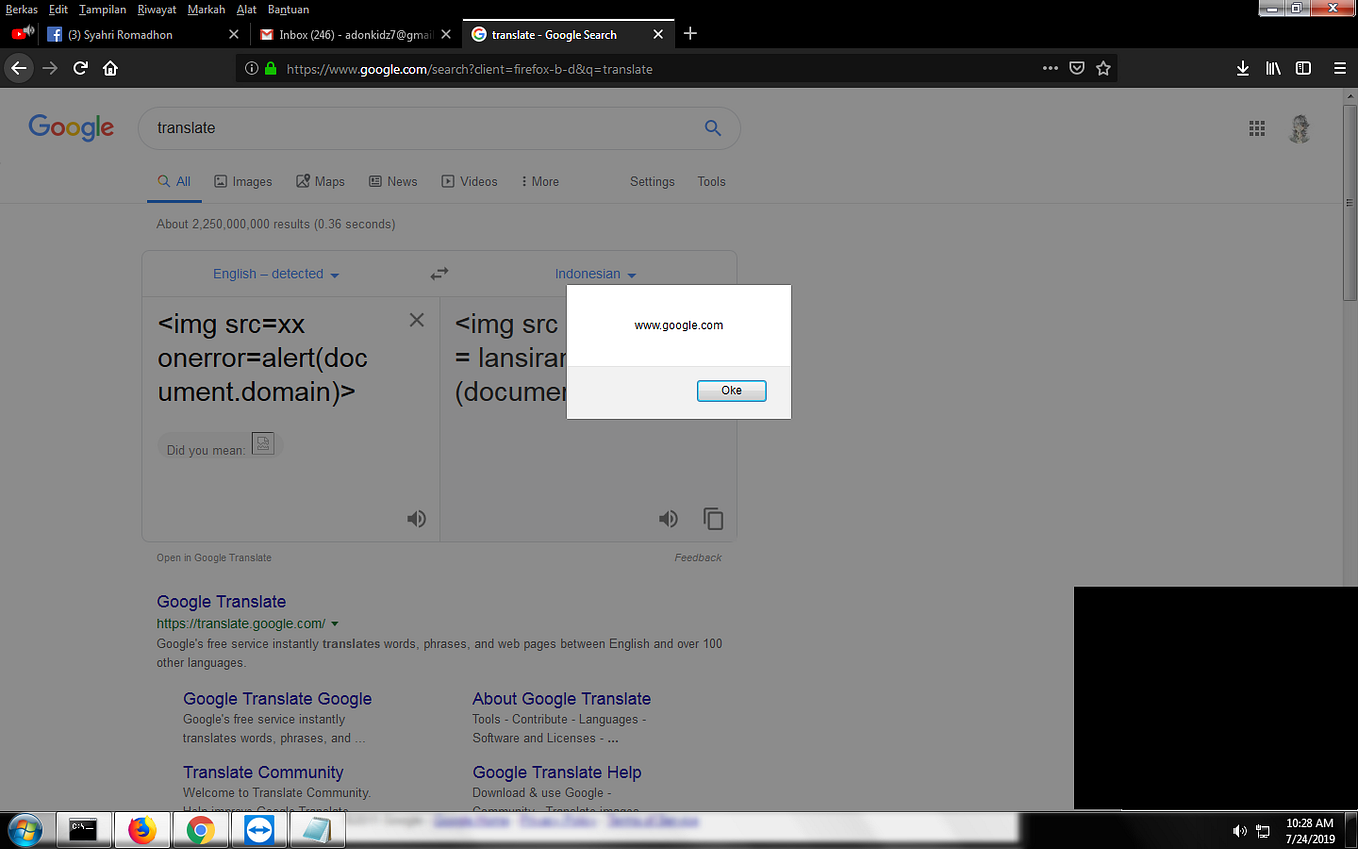
Task: Open the volume control in system tray
Action: tap(1239, 830)
